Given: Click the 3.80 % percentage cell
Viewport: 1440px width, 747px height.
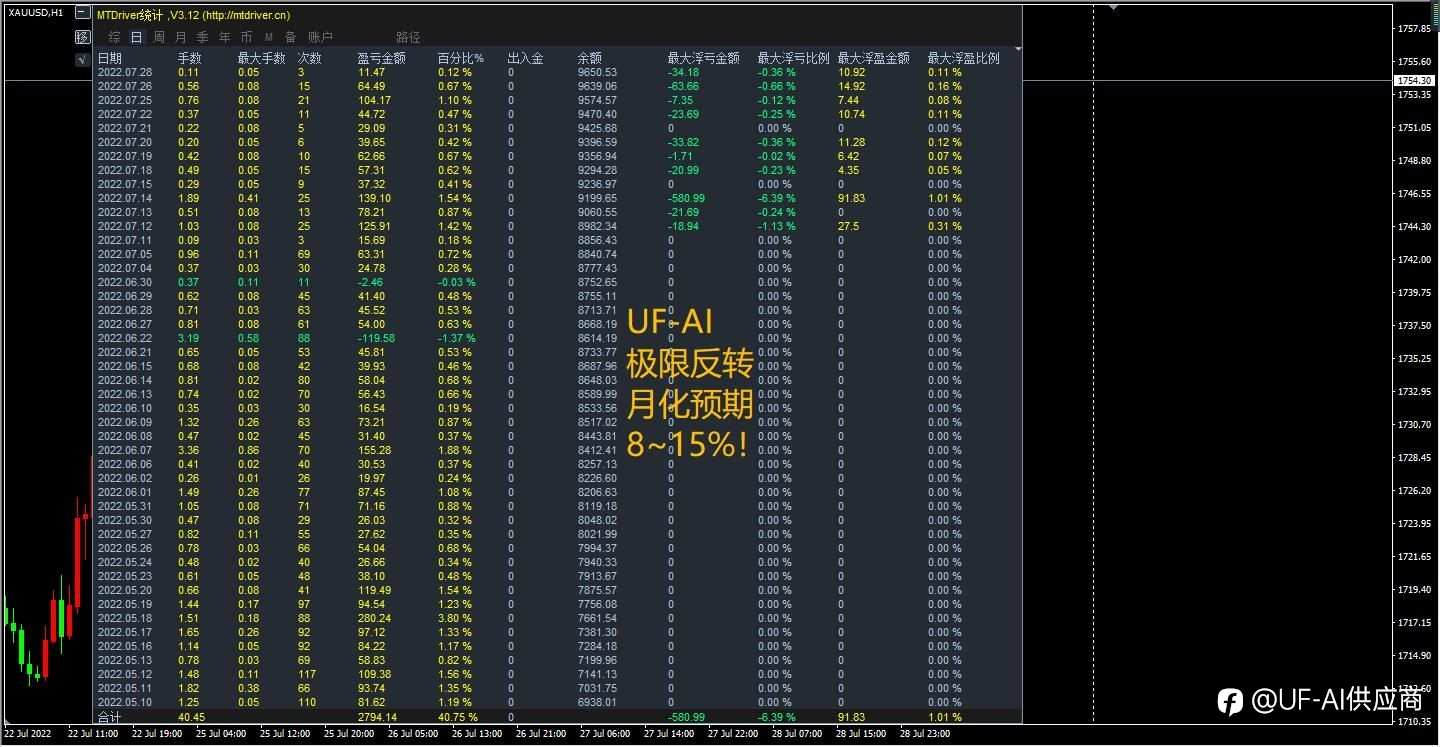Looking at the screenshot, I should point(455,618).
